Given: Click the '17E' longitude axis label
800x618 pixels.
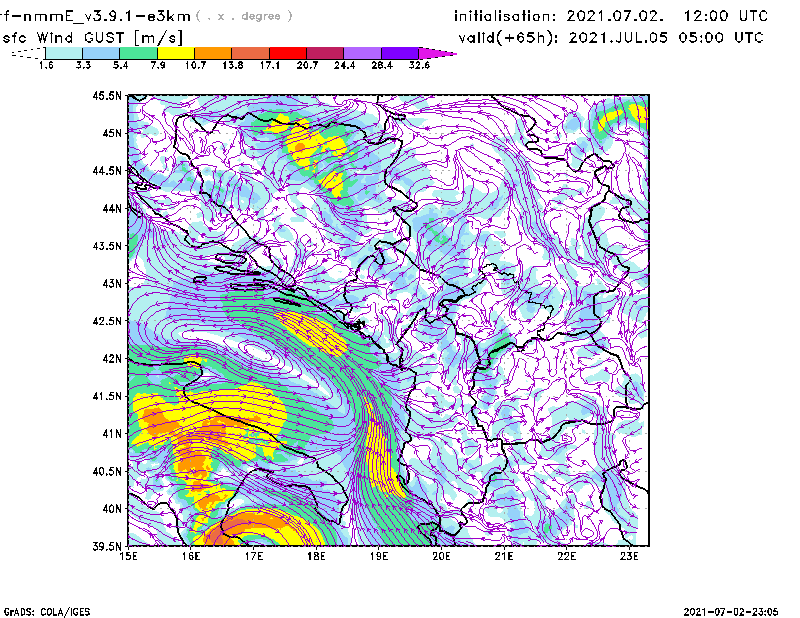Looking at the screenshot, I should [254, 556].
